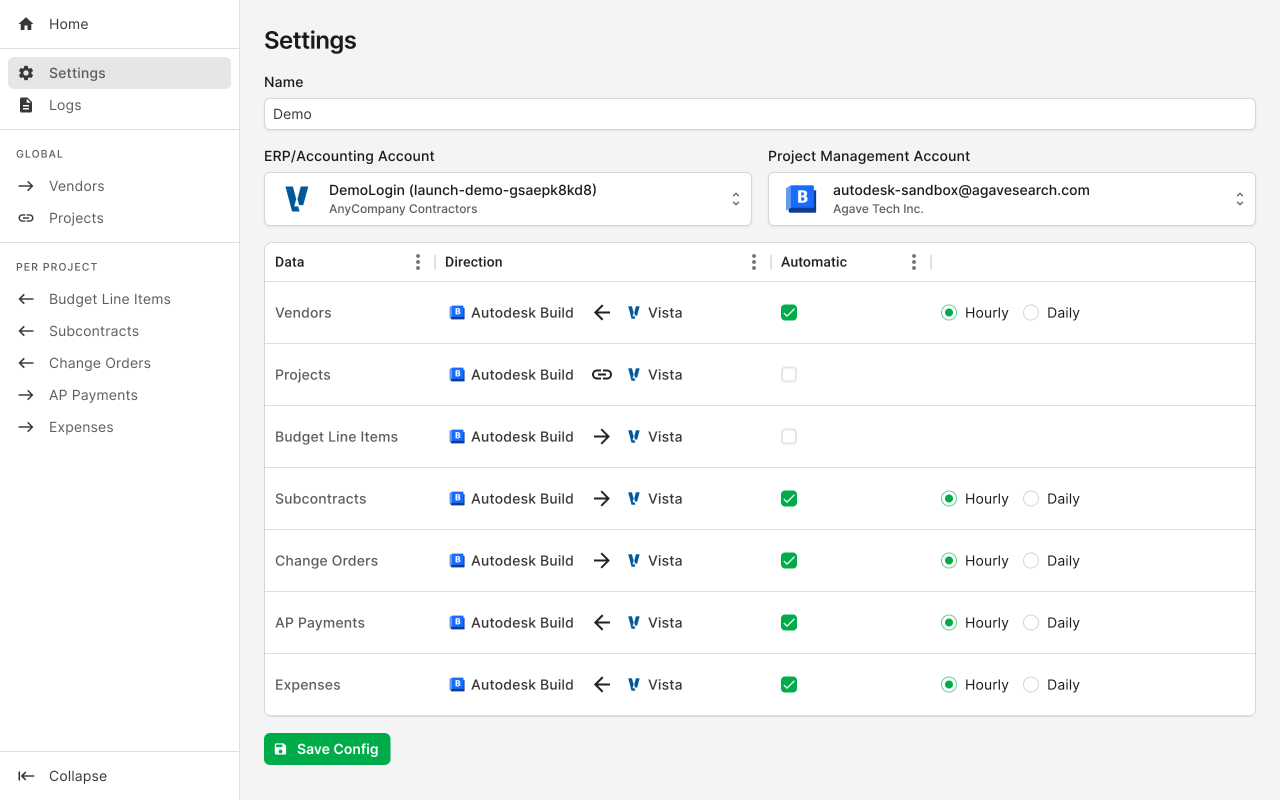The image size is (1280, 800).
Task: Click the Save Config button
Action: click(327, 749)
